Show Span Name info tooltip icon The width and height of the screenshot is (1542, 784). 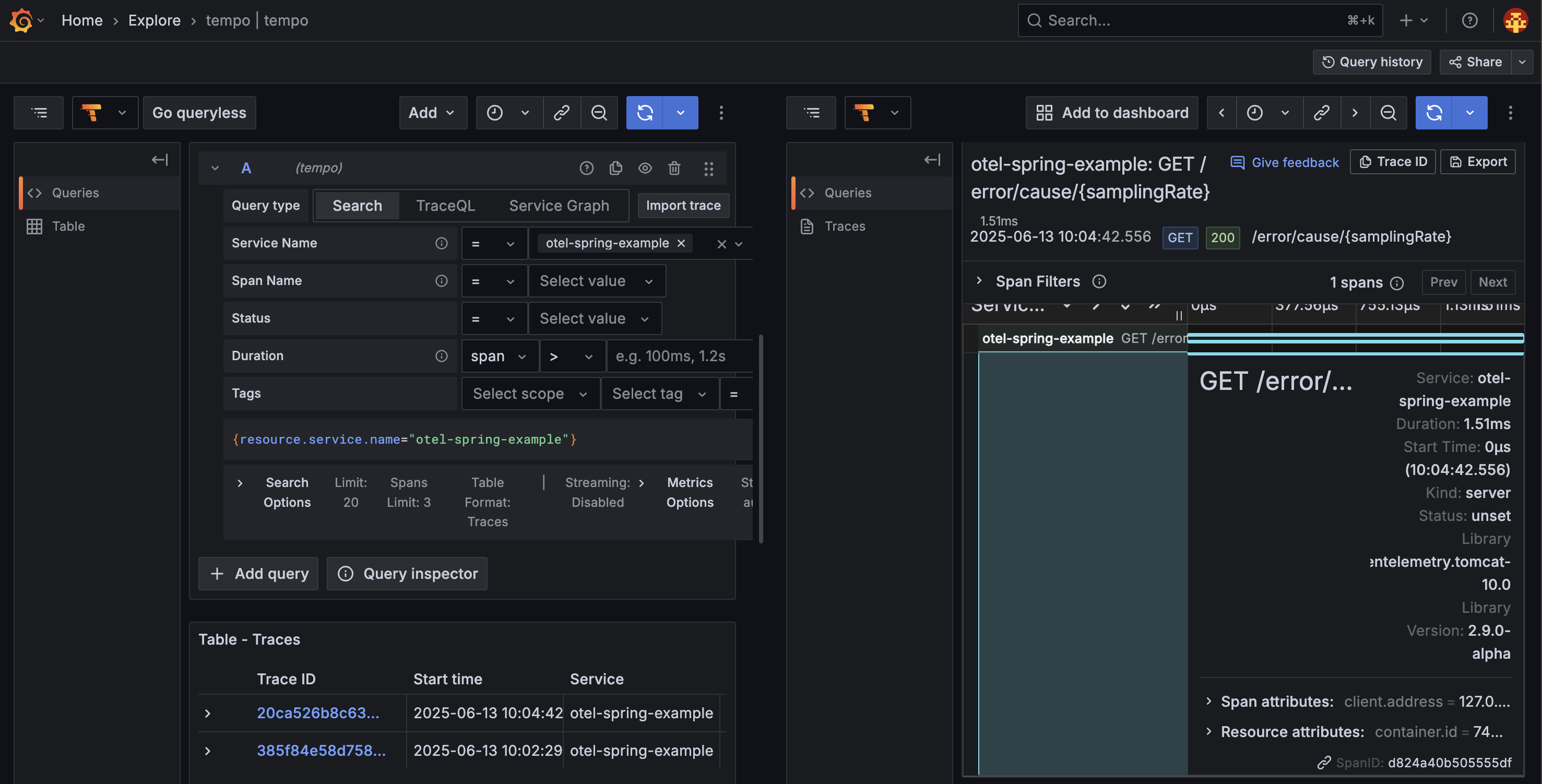click(441, 281)
